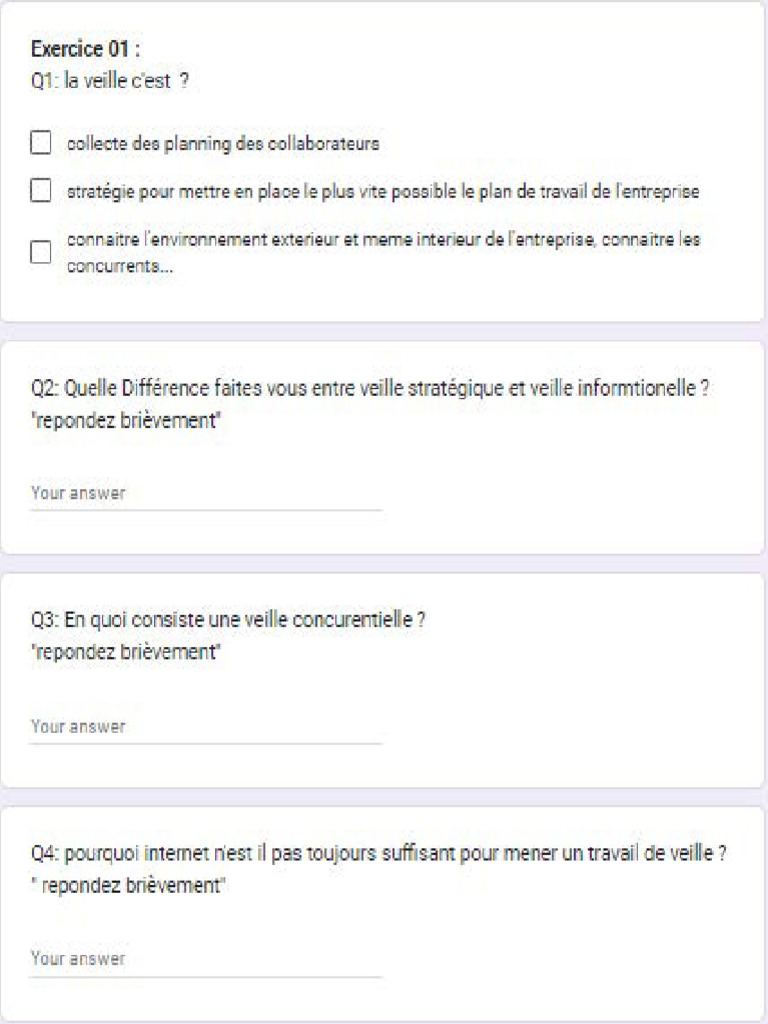Activate the Q4 'Your answer' input
Screen dimensions: 768x1024
(x=206, y=959)
